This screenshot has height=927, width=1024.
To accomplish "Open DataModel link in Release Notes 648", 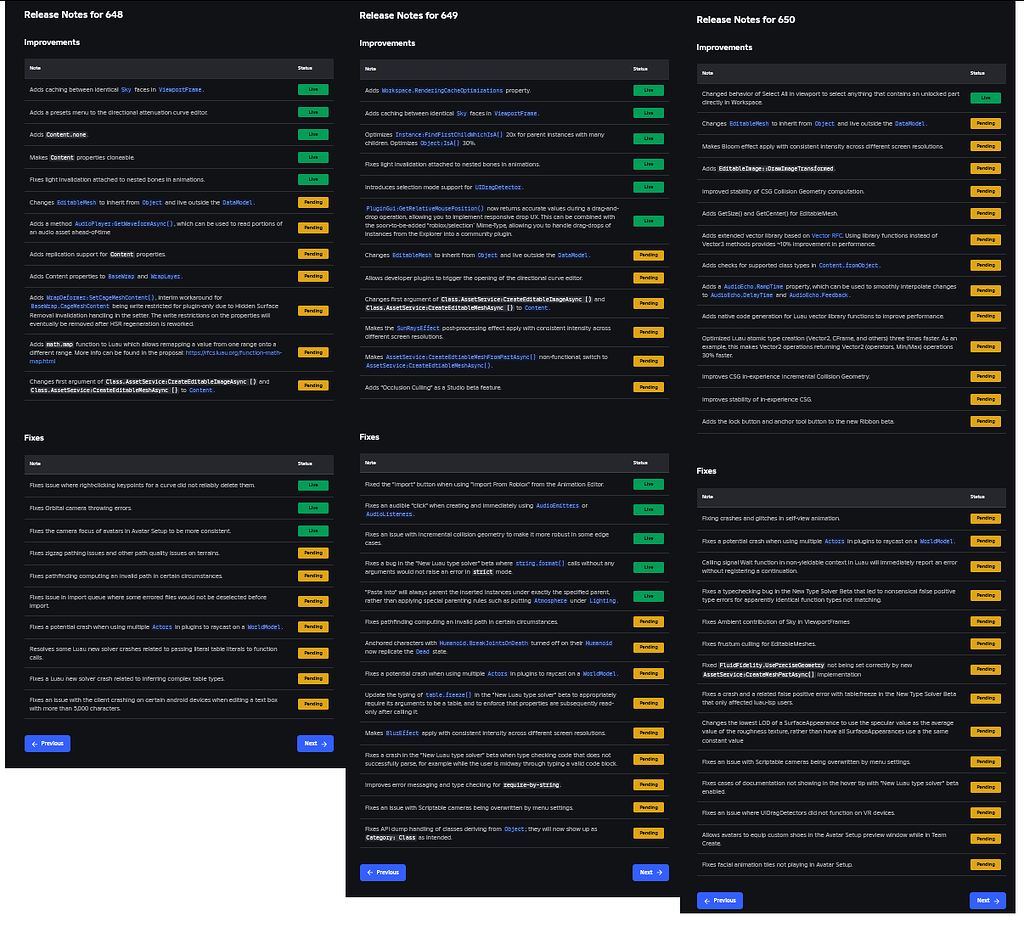I will pyautogui.click(x=237, y=203).
